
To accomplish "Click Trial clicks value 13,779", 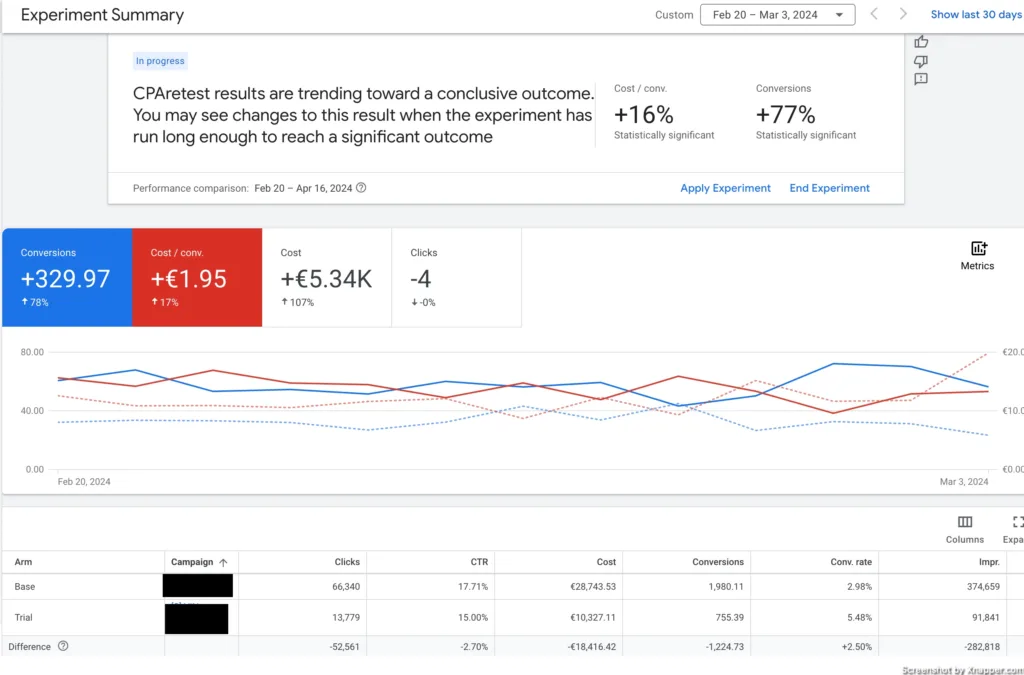I will (347, 617).
